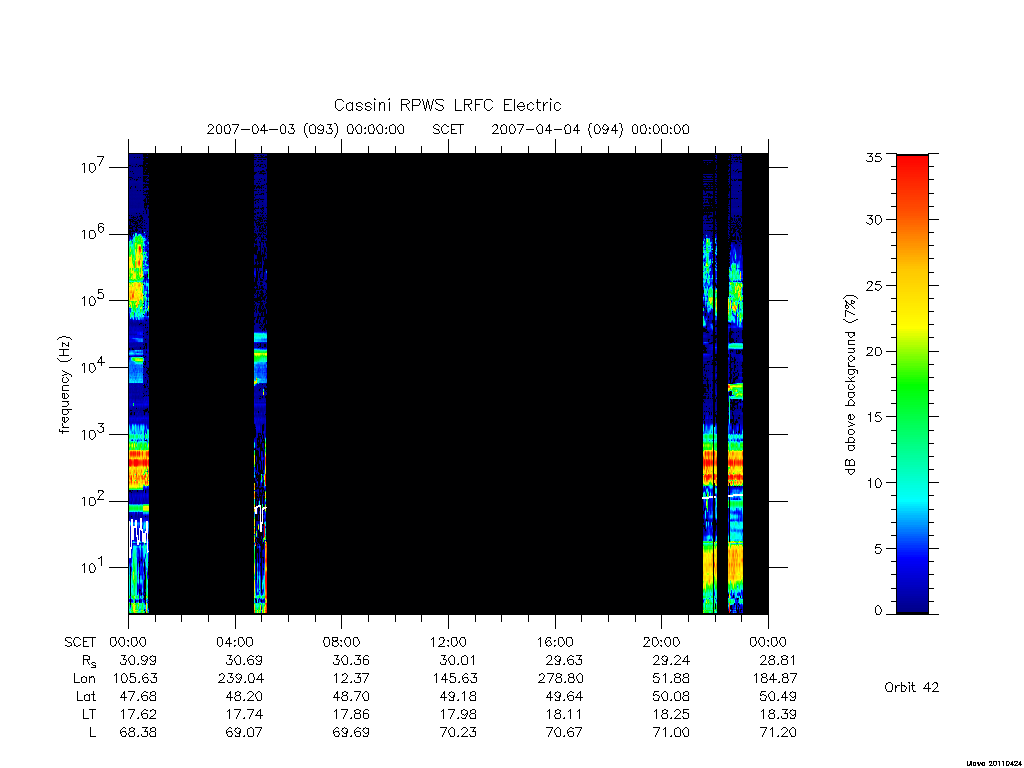Click the end timestamp '2007-04-04 (094) 00:00:00'
The width and height of the screenshot is (1024, 768).
pyautogui.click(x=590, y=129)
